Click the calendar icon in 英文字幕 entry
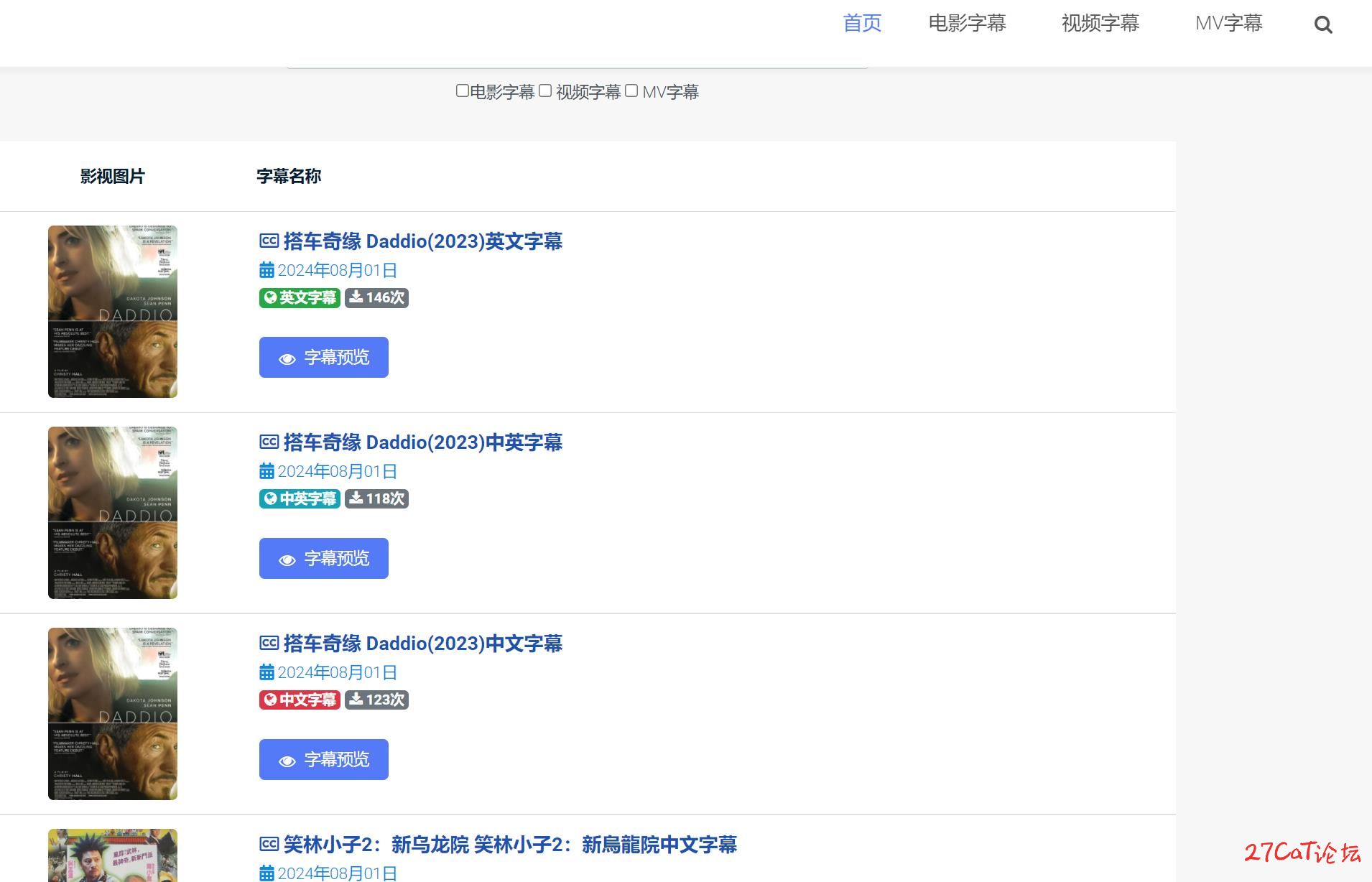This screenshot has width=1372, height=882. pos(266,270)
